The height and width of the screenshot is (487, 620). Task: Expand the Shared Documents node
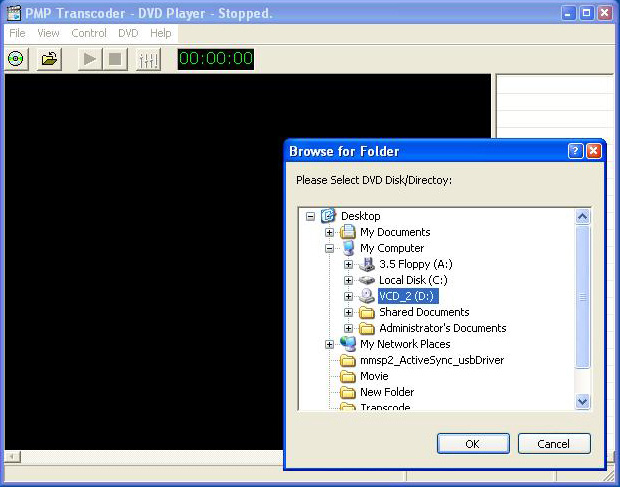(348, 313)
